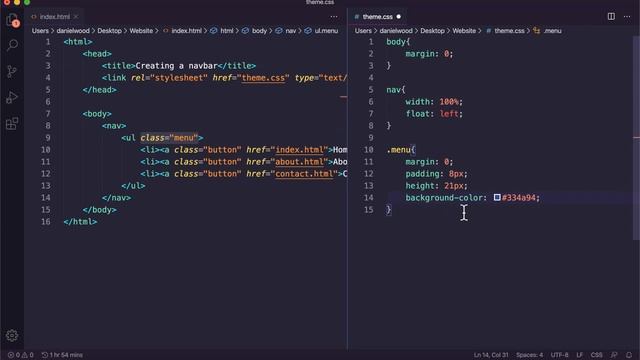Follow the about.html href link
Image resolution: width=640 pixels, height=360 pixels.
pos(300,162)
